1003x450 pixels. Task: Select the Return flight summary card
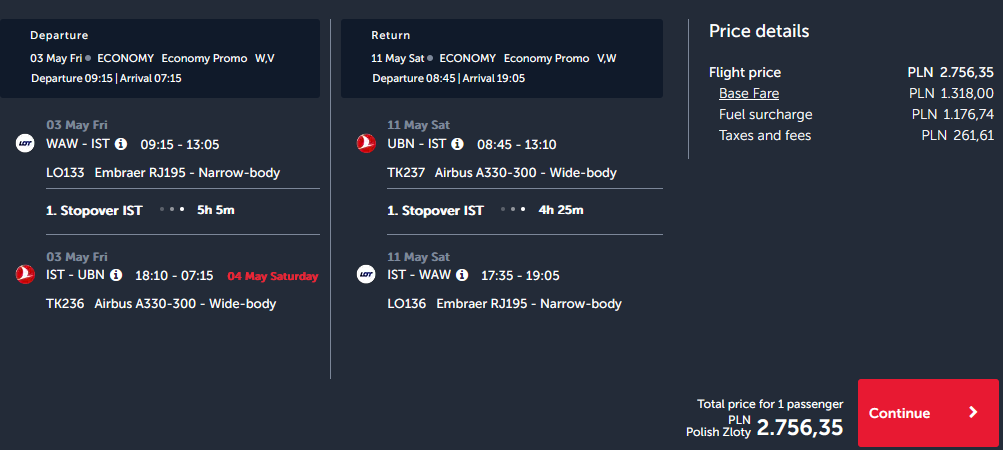pyautogui.click(x=502, y=58)
